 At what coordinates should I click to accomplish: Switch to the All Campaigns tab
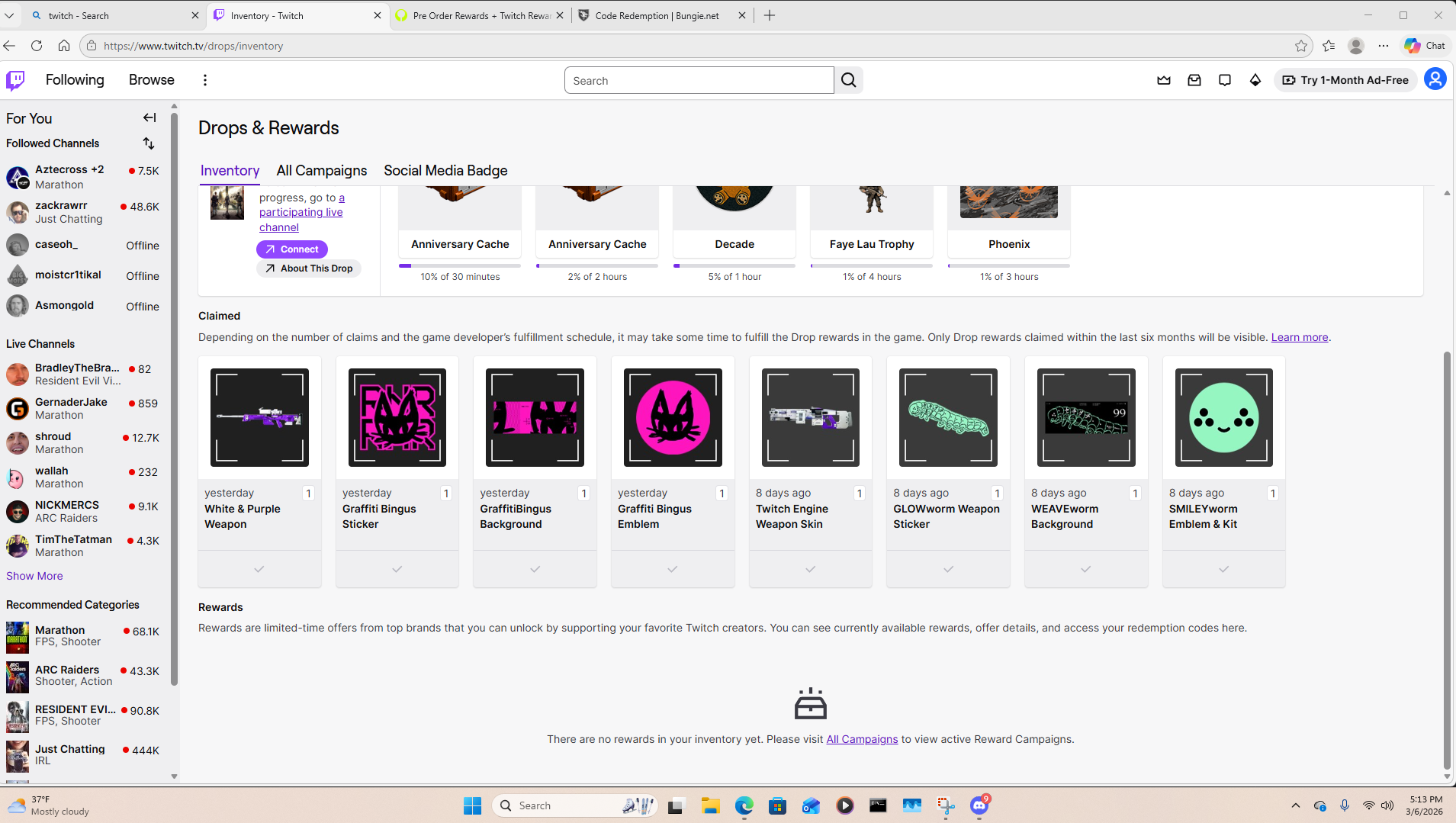point(321,171)
